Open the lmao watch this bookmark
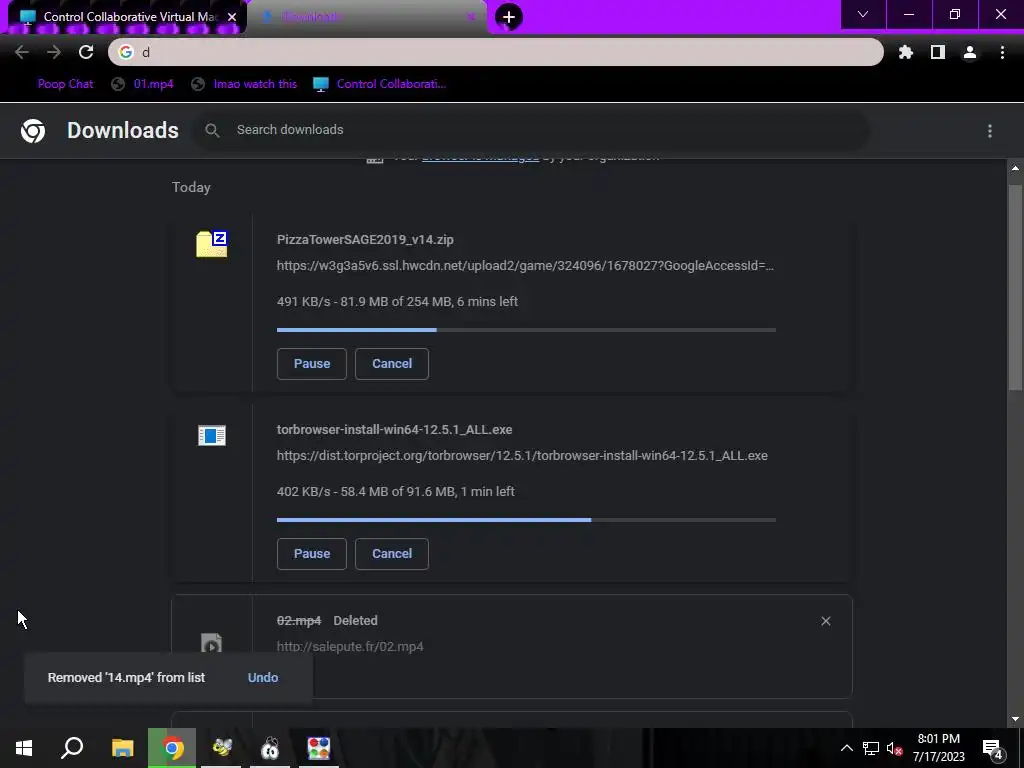The height and width of the screenshot is (768, 1024). click(244, 84)
